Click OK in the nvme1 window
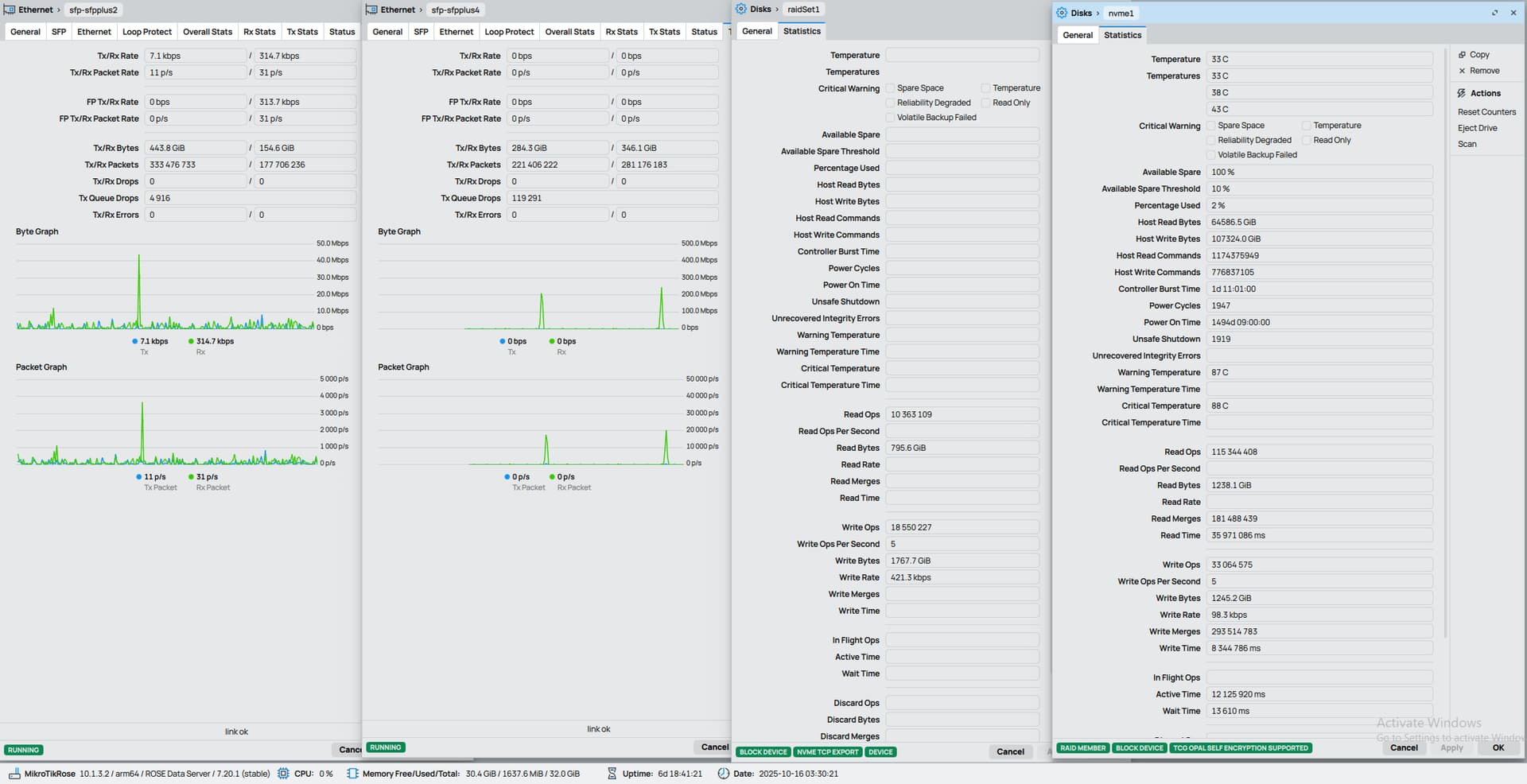The width and height of the screenshot is (1527, 784). pyautogui.click(x=1498, y=747)
